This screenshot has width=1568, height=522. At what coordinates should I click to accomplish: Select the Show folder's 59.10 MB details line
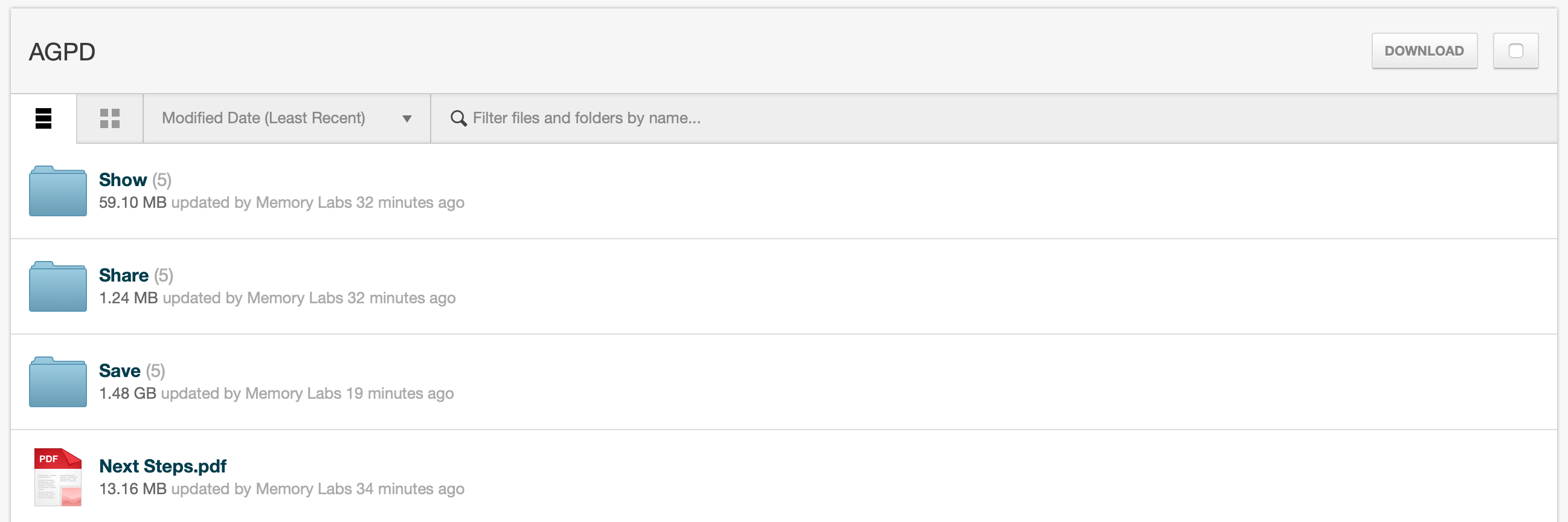pyautogui.click(x=281, y=203)
